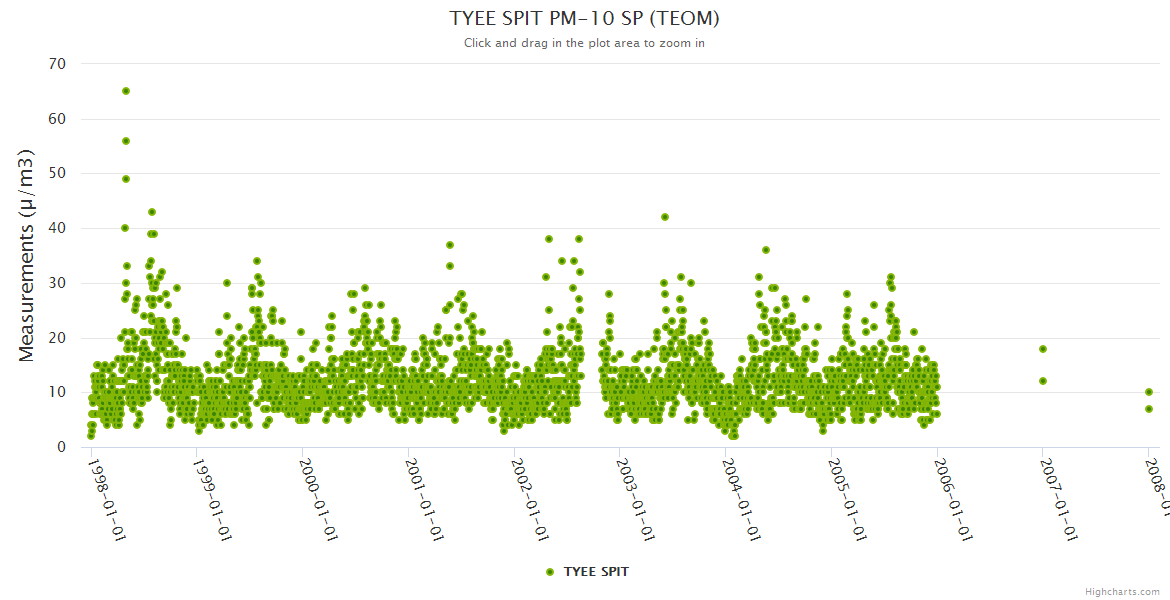Click the 2004 peak point at 36
The image size is (1170, 600).
[x=766, y=250]
